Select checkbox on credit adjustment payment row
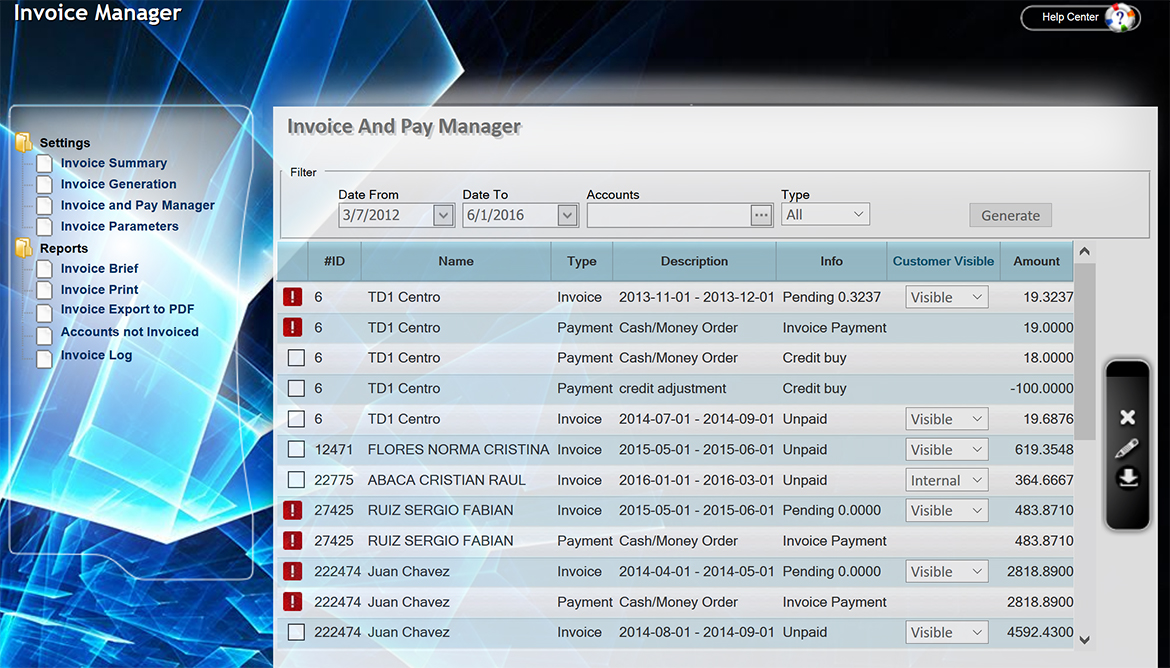The image size is (1170, 668). click(296, 388)
